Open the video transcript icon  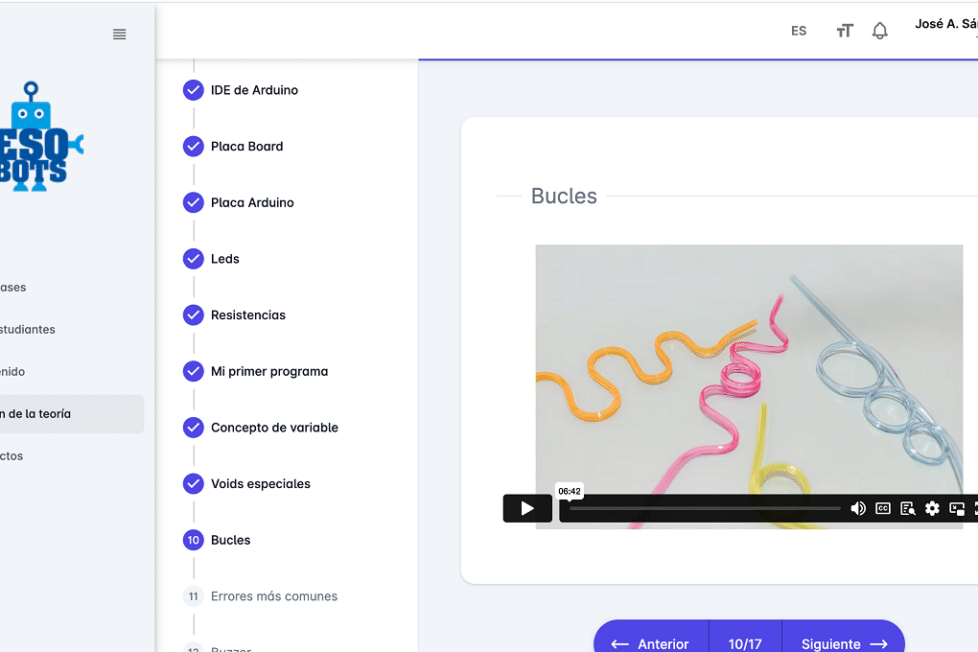click(x=907, y=508)
